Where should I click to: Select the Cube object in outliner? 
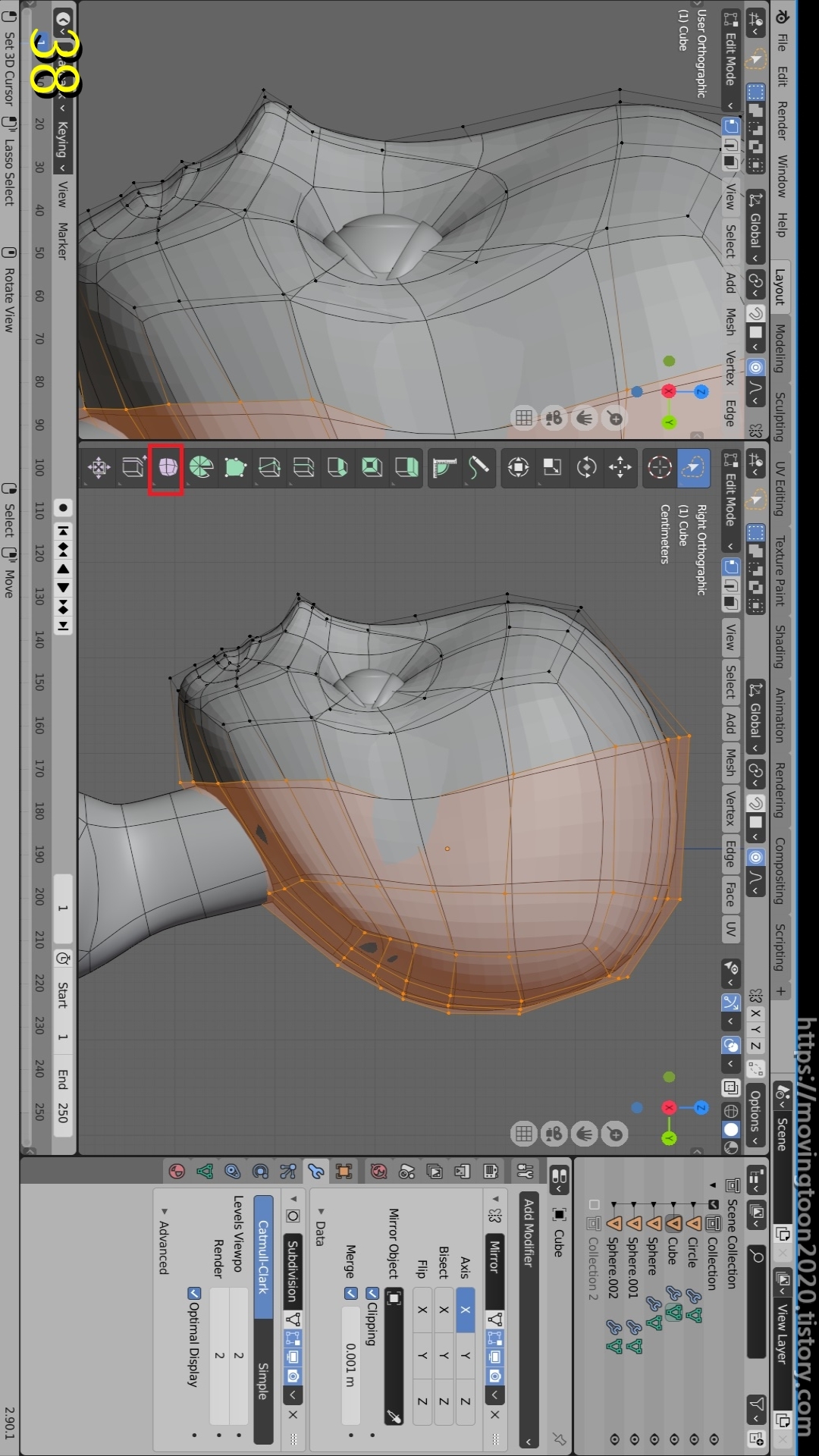(671, 1250)
